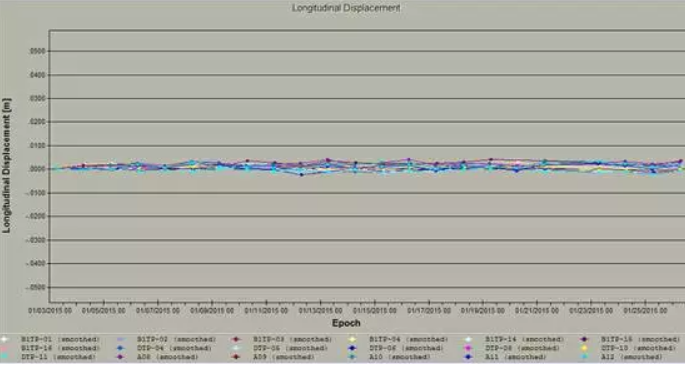Screen dimensions: 685x366
Task: Click the .0500 value on the vertical axis
Action: (37, 52)
